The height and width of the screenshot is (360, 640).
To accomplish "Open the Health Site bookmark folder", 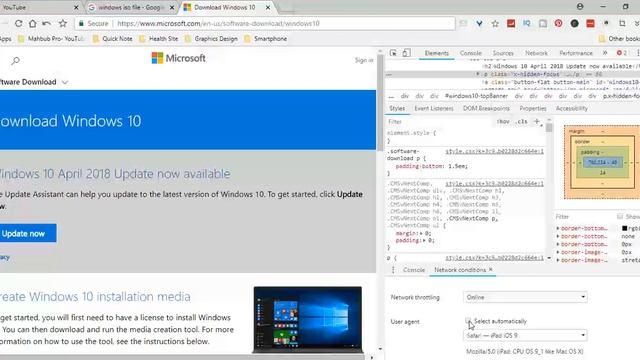I will pos(158,39).
